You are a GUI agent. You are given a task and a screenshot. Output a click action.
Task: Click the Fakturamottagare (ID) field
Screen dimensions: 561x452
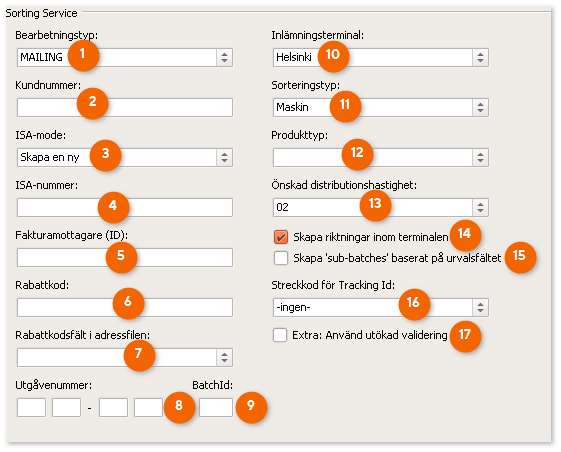coord(125,257)
